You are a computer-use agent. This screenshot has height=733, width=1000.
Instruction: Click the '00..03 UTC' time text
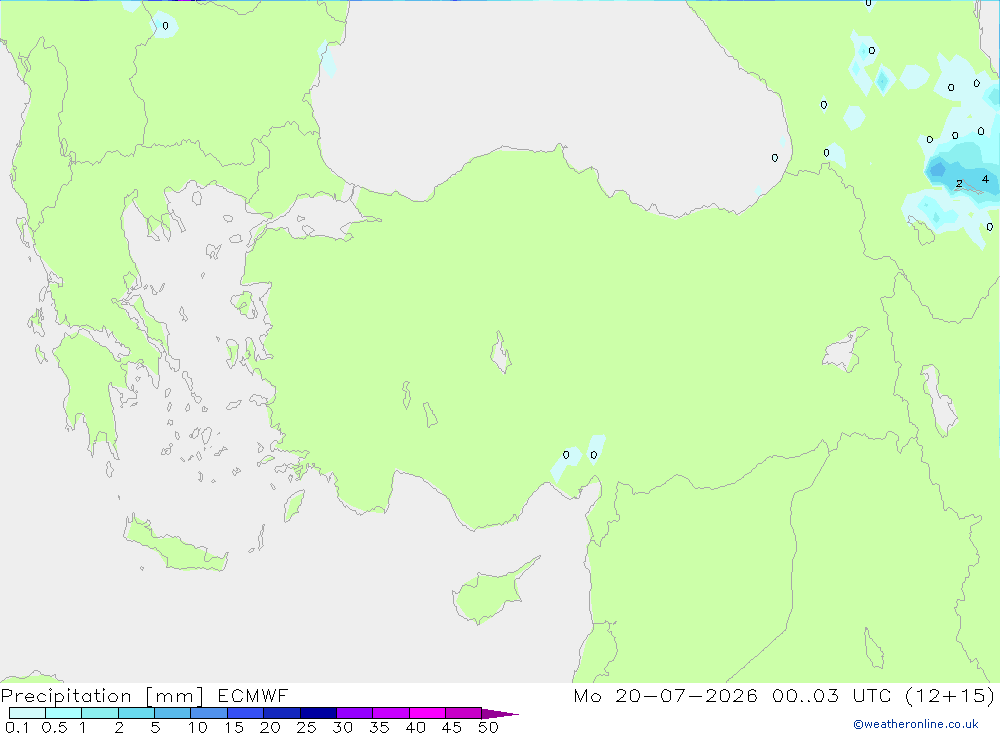coord(832,695)
